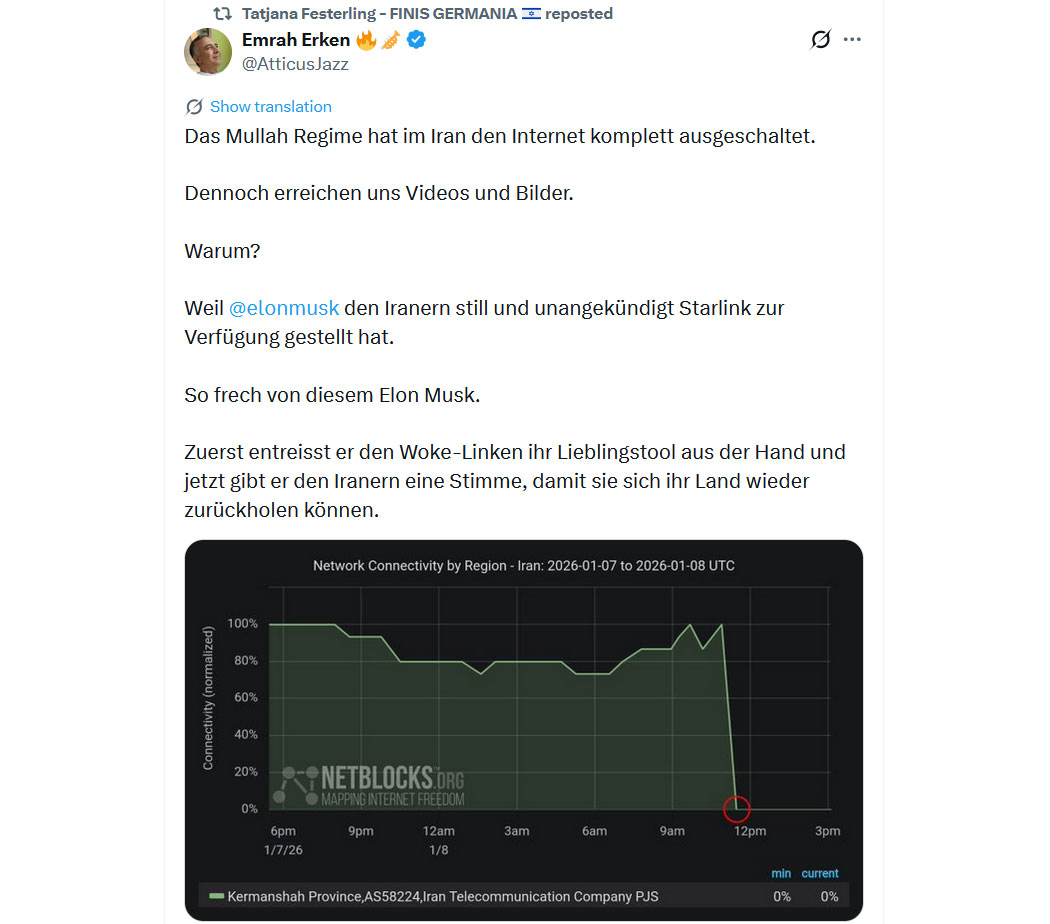Click the green legend swatch for Kermanshah Province
The width and height of the screenshot is (1050, 924).
tap(215, 896)
